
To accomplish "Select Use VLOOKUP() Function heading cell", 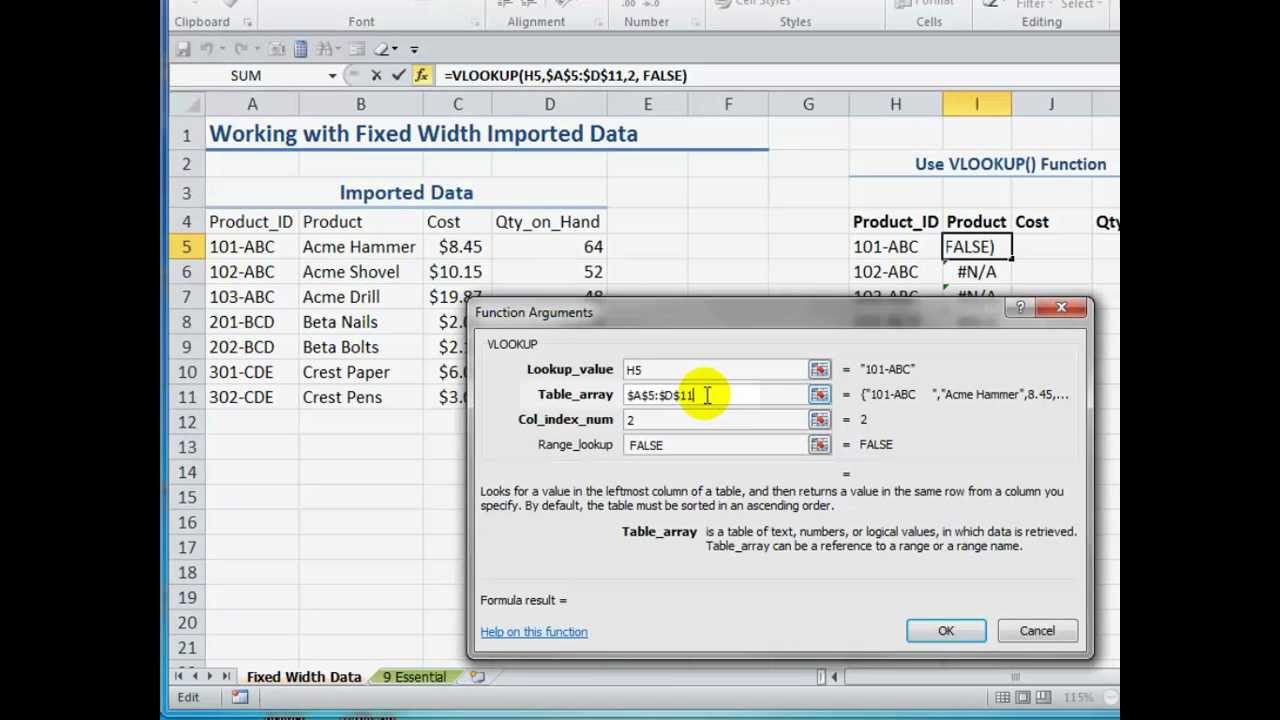I will (1010, 164).
